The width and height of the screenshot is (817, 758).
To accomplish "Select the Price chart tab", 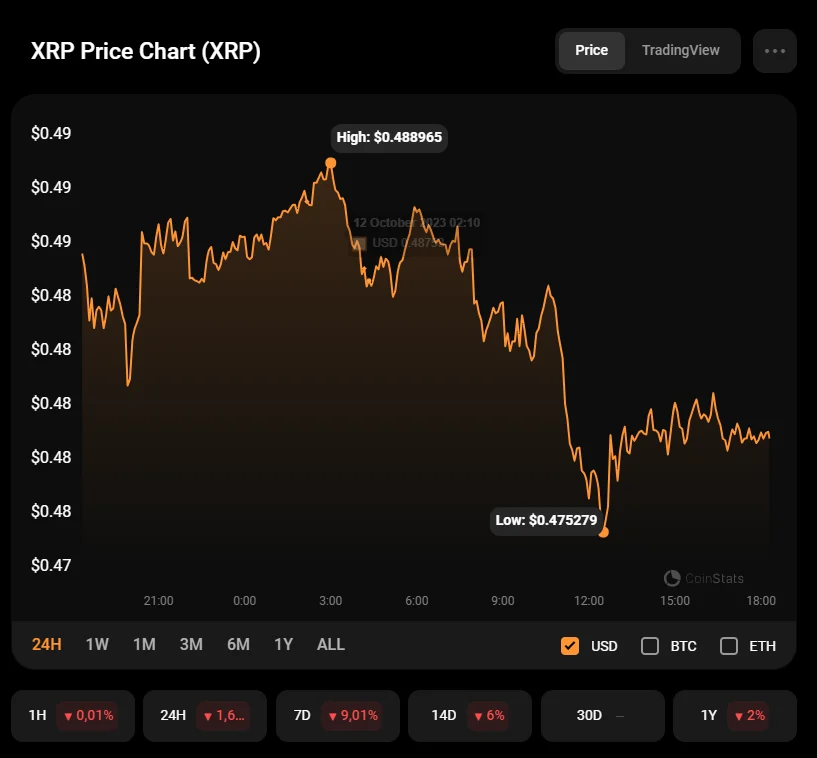I will coord(591,51).
